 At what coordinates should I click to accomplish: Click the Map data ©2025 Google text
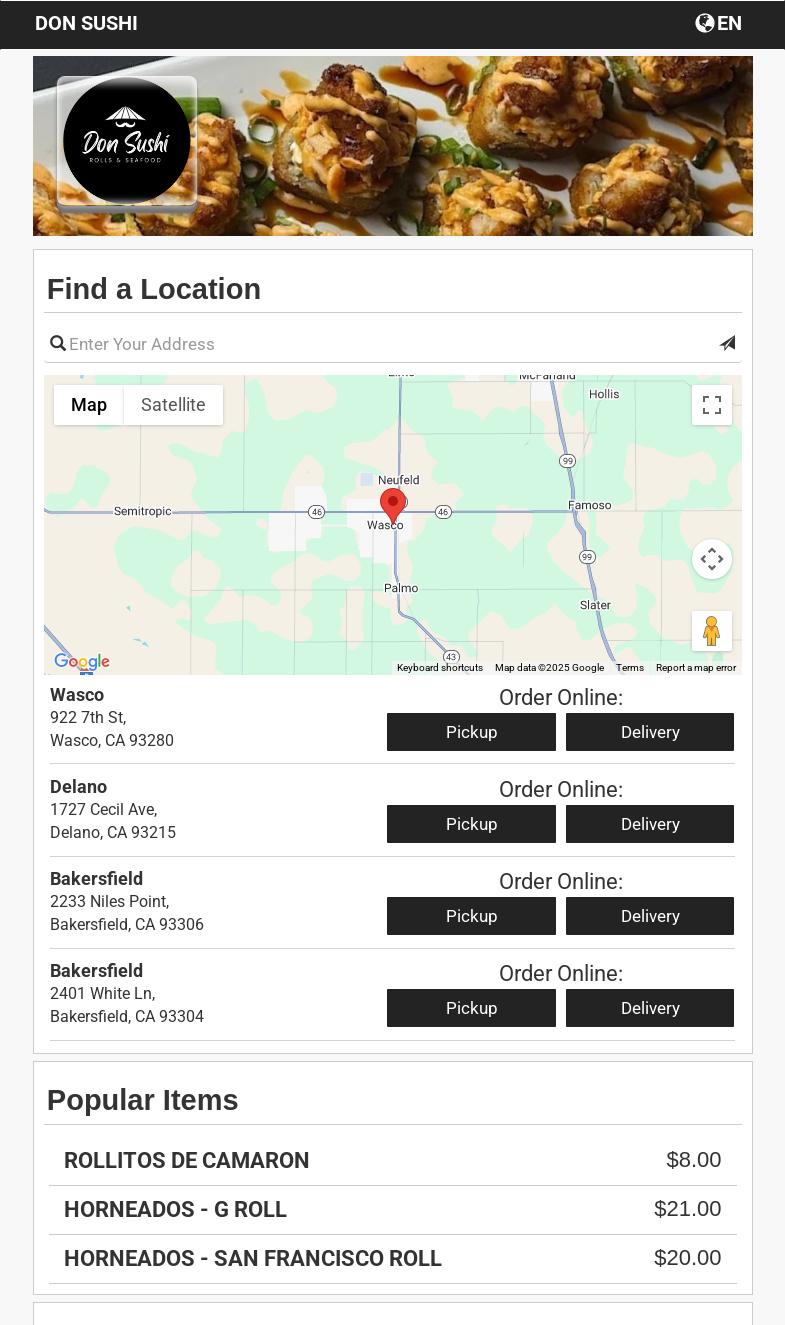pyautogui.click(x=549, y=668)
